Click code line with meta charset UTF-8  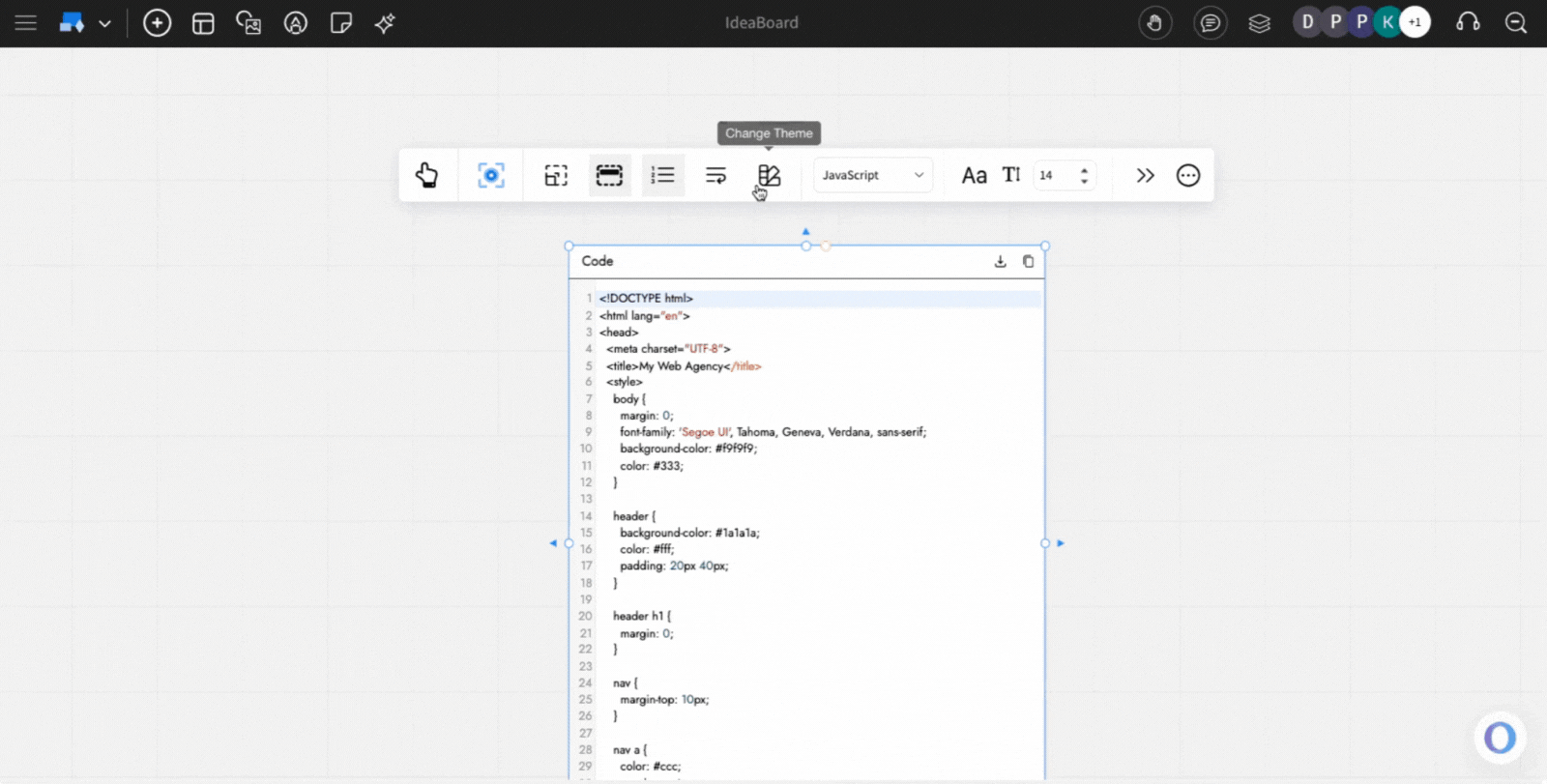pyautogui.click(x=668, y=349)
